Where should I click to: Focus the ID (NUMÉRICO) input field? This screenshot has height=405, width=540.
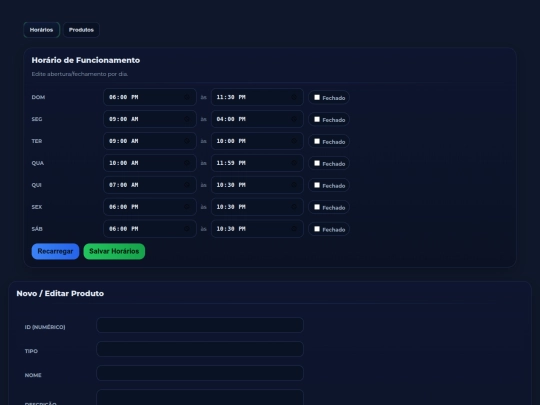200,325
